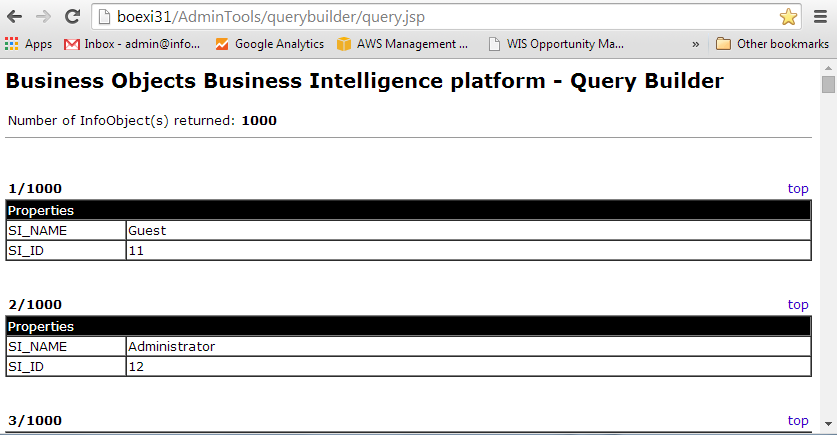837x435 pixels.
Task: Click the Properties header of Guest table
Action: [x=408, y=210]
